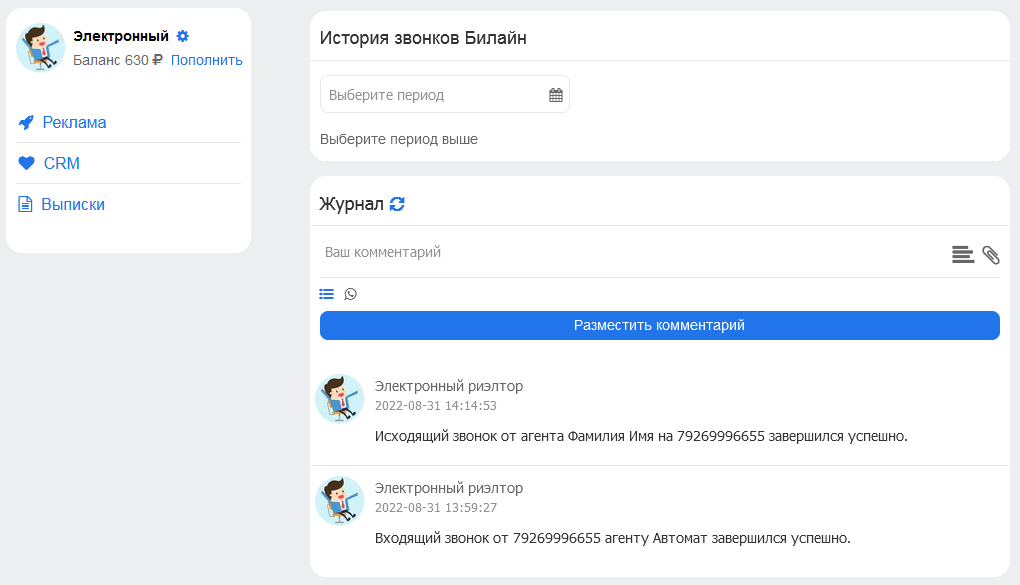1020x585 pixels.
Task: Click the heart icon beside CRM
Action: click(x=26, y=163)
